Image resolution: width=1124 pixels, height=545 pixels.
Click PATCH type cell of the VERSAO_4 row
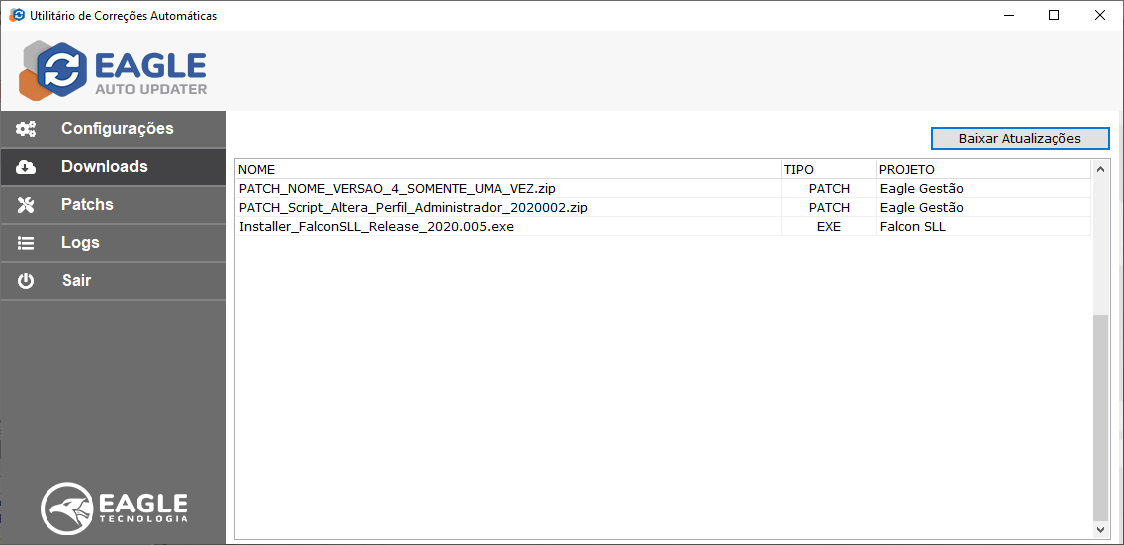[829, 189]
